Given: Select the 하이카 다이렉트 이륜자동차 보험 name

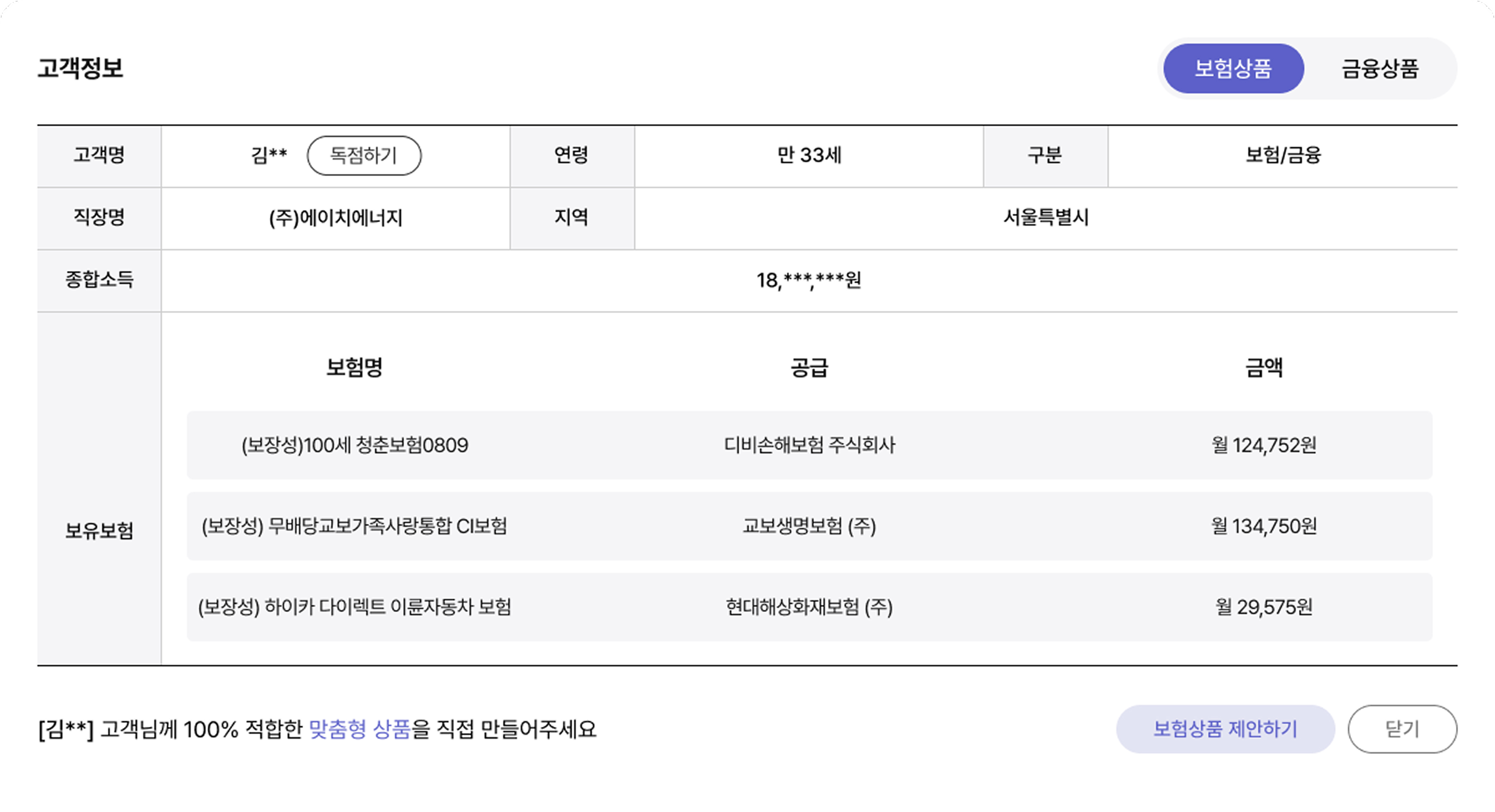Looking at the screenshot, I should tap(355, 607).
